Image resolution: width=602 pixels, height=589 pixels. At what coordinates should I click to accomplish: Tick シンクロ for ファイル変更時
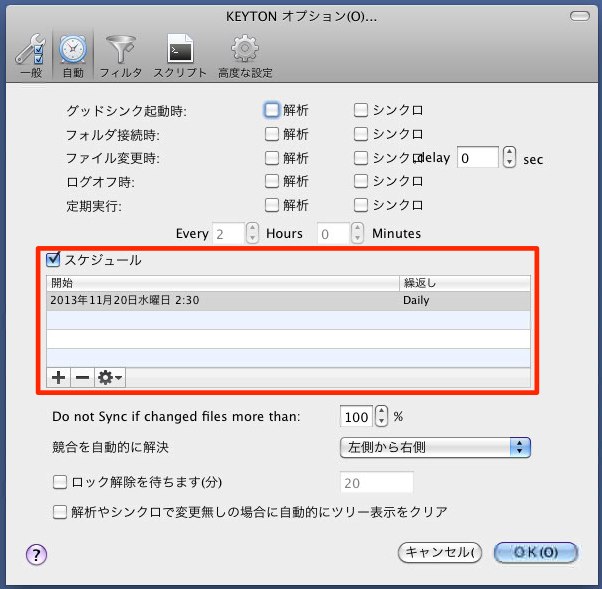(x=361, y=158)
